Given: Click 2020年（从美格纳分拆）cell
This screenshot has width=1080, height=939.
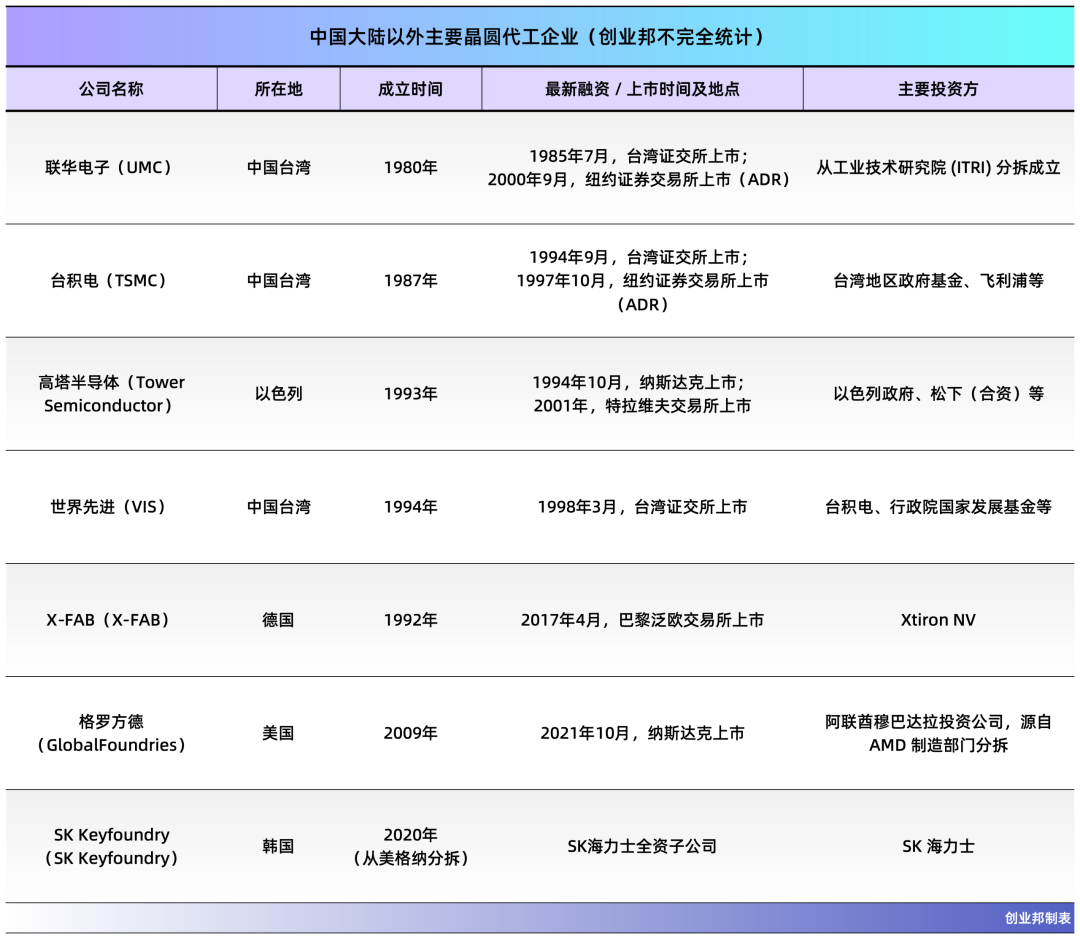Looking at the screenshot, I should point(411,846).
